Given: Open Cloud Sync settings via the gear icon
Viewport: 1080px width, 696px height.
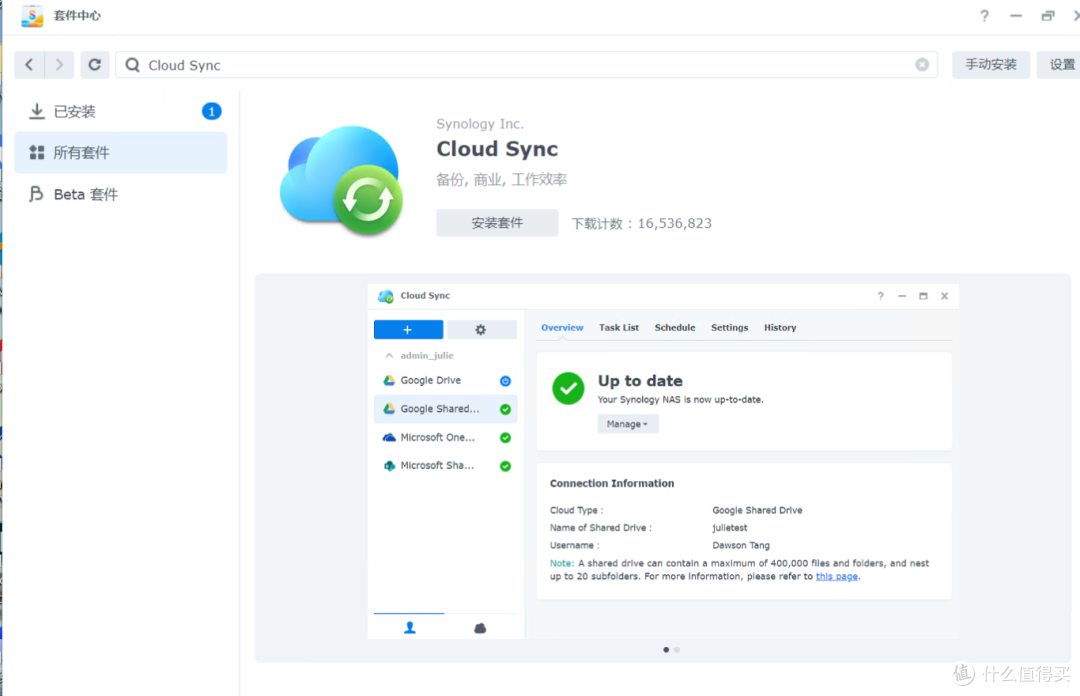Looking at the screenshot, I should 480,328.
